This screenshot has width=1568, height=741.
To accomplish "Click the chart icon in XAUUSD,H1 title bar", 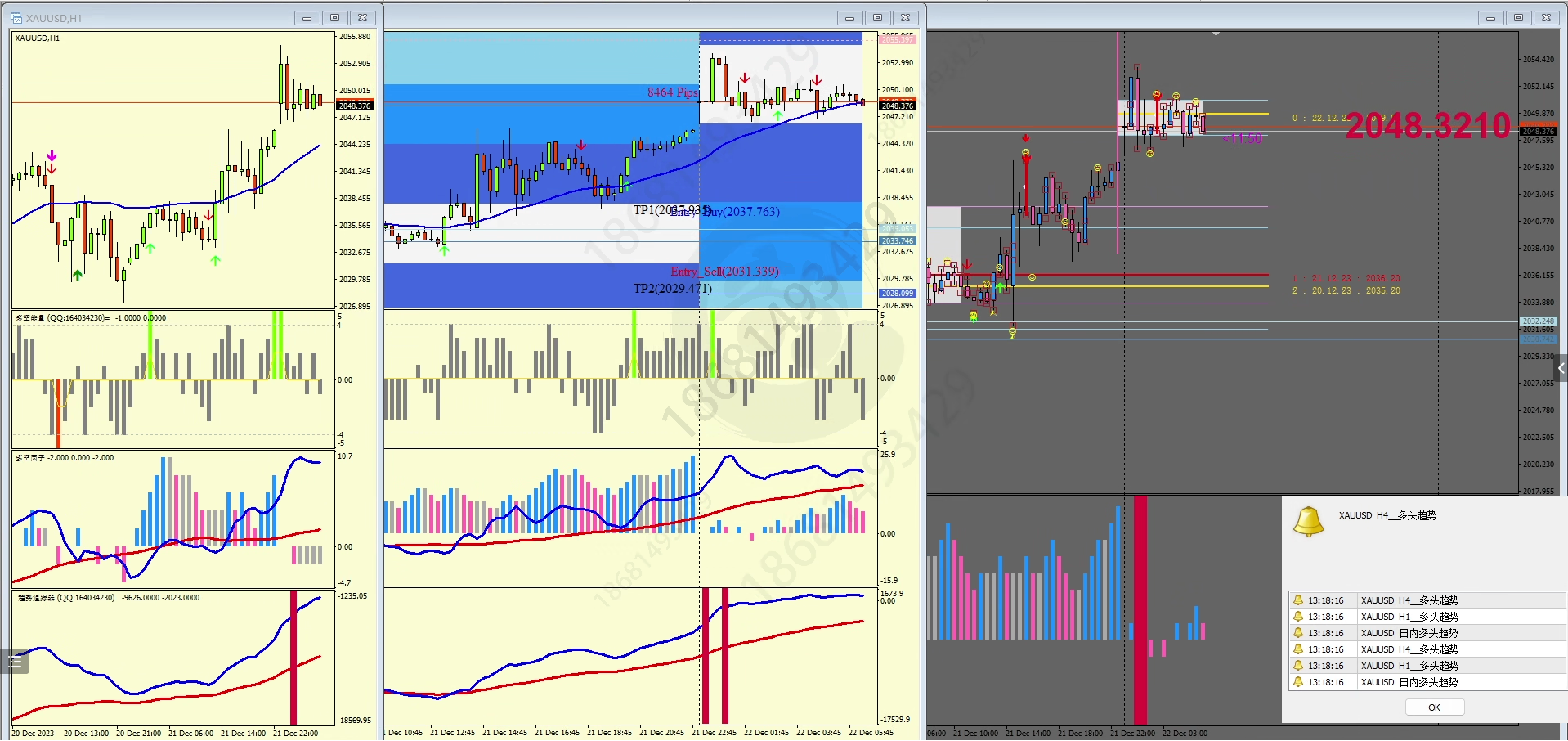I will point(16,18).
